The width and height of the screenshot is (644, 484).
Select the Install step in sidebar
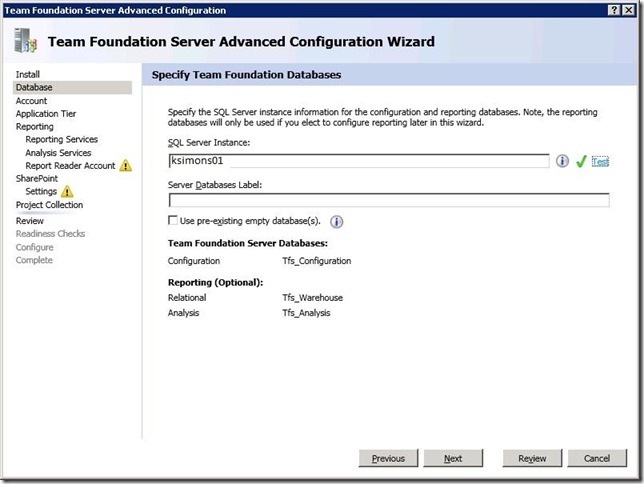point(28,74)
